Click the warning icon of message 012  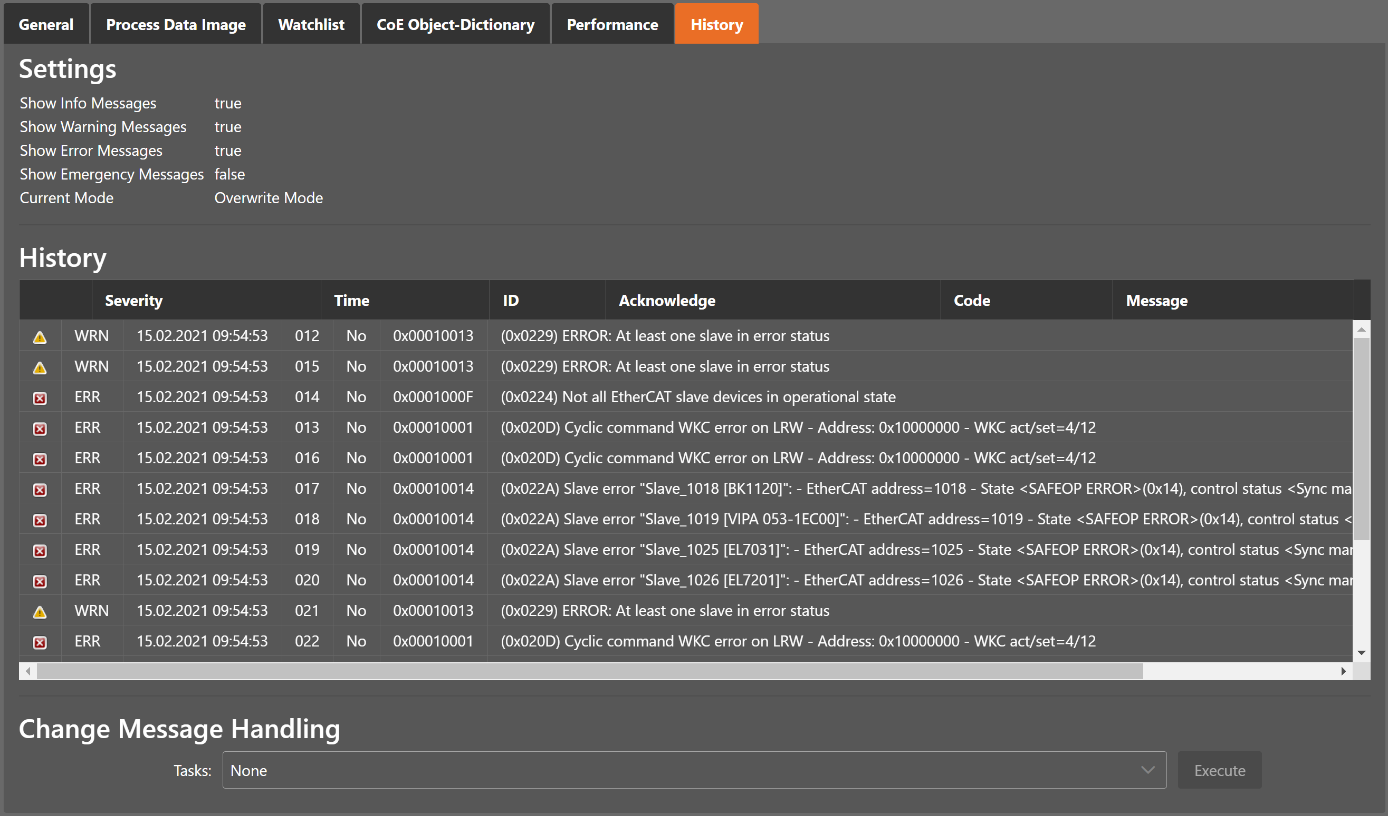40,337
